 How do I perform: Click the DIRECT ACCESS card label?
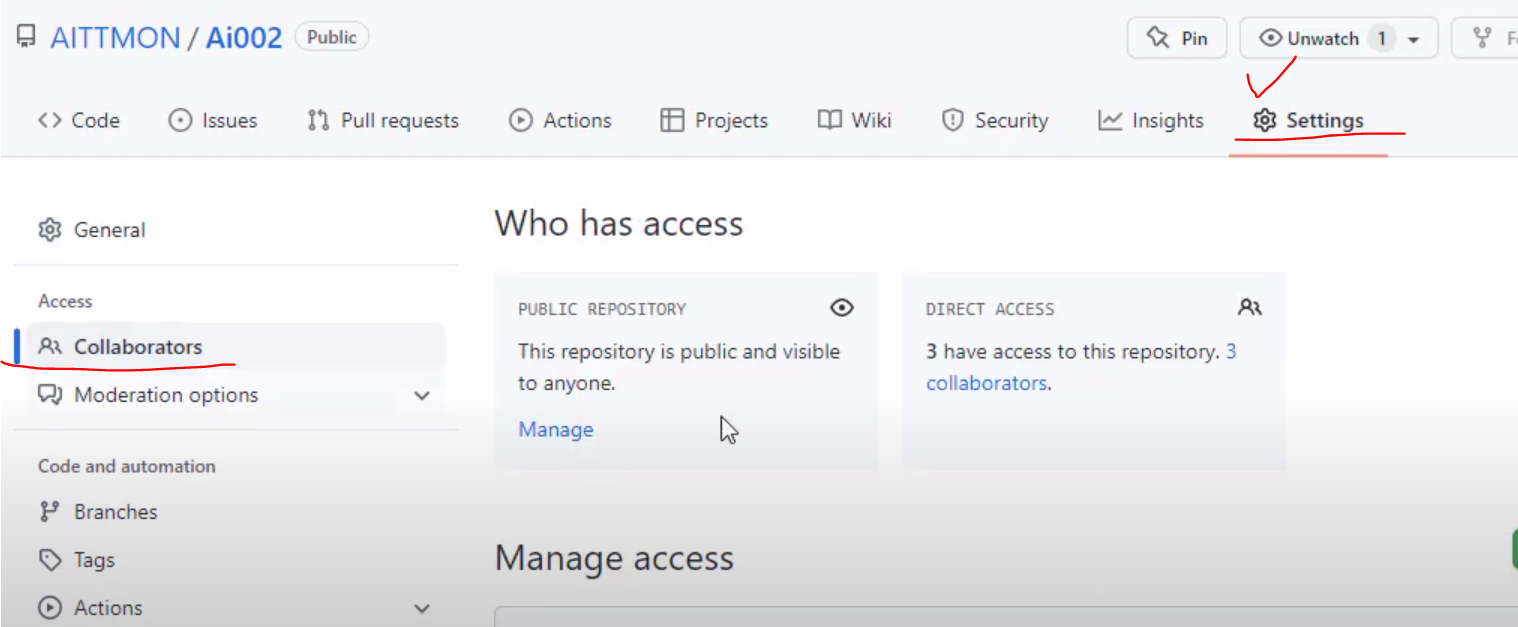tap(990, 309)
